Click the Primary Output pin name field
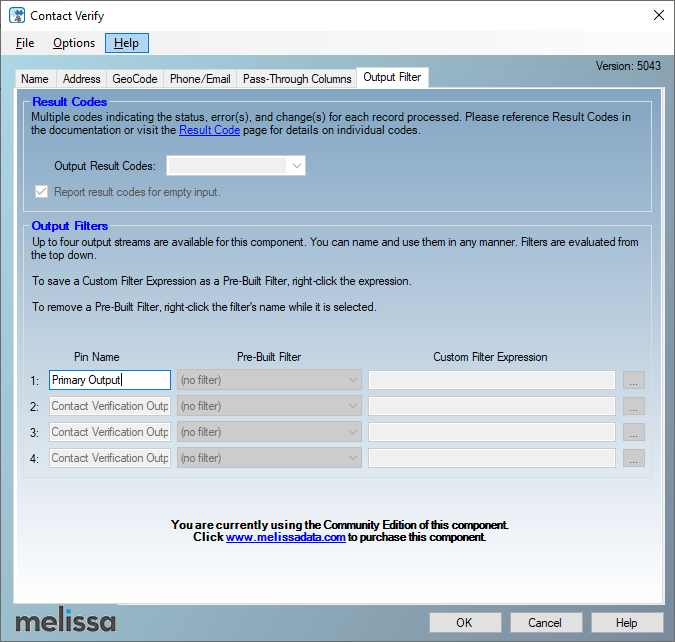This screenshot has height=642, width=675. tap(110, 380)
